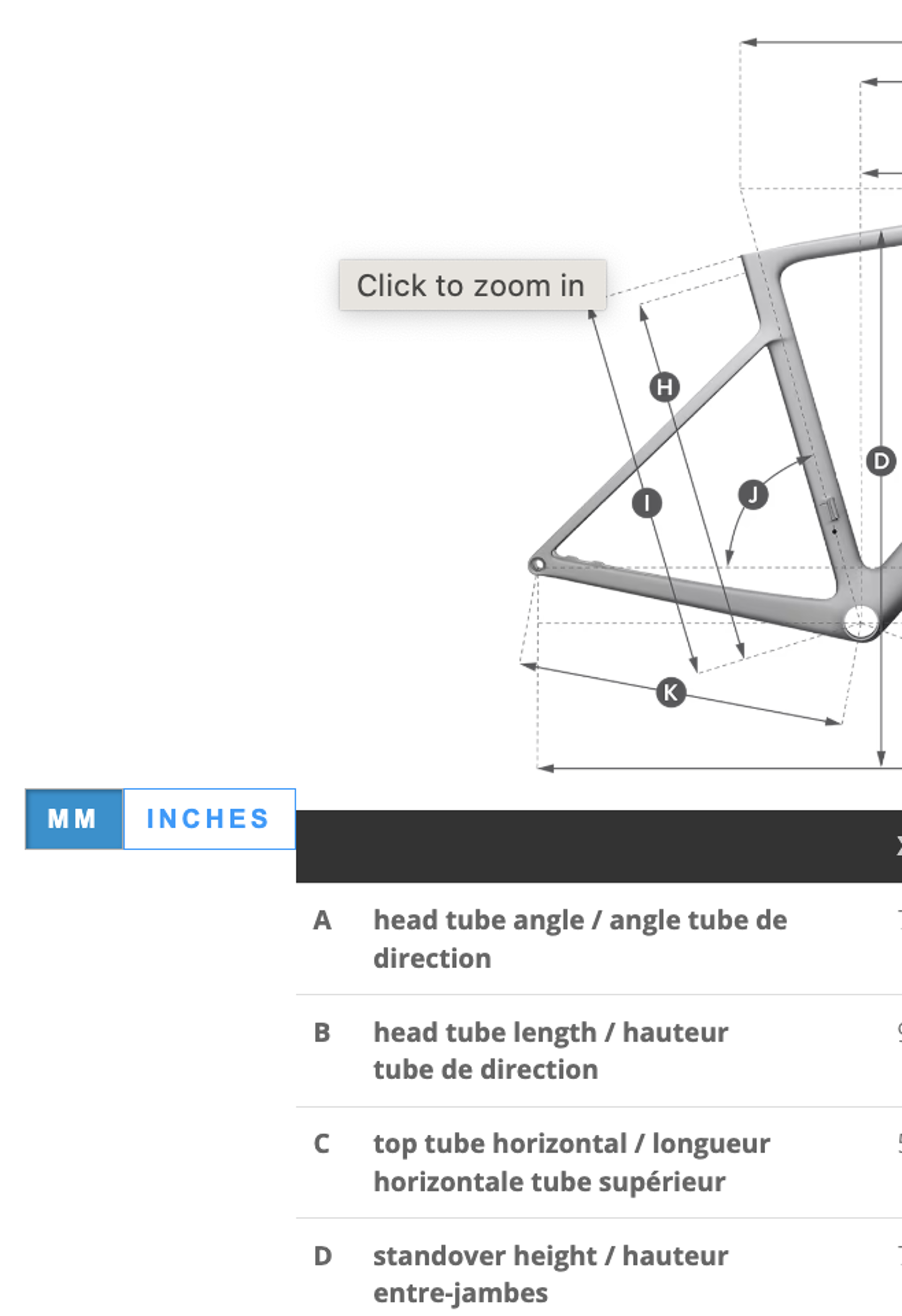The image size is (902, 1316).
Task: Click the letter B row label
Action: [x=322, y=1032]
